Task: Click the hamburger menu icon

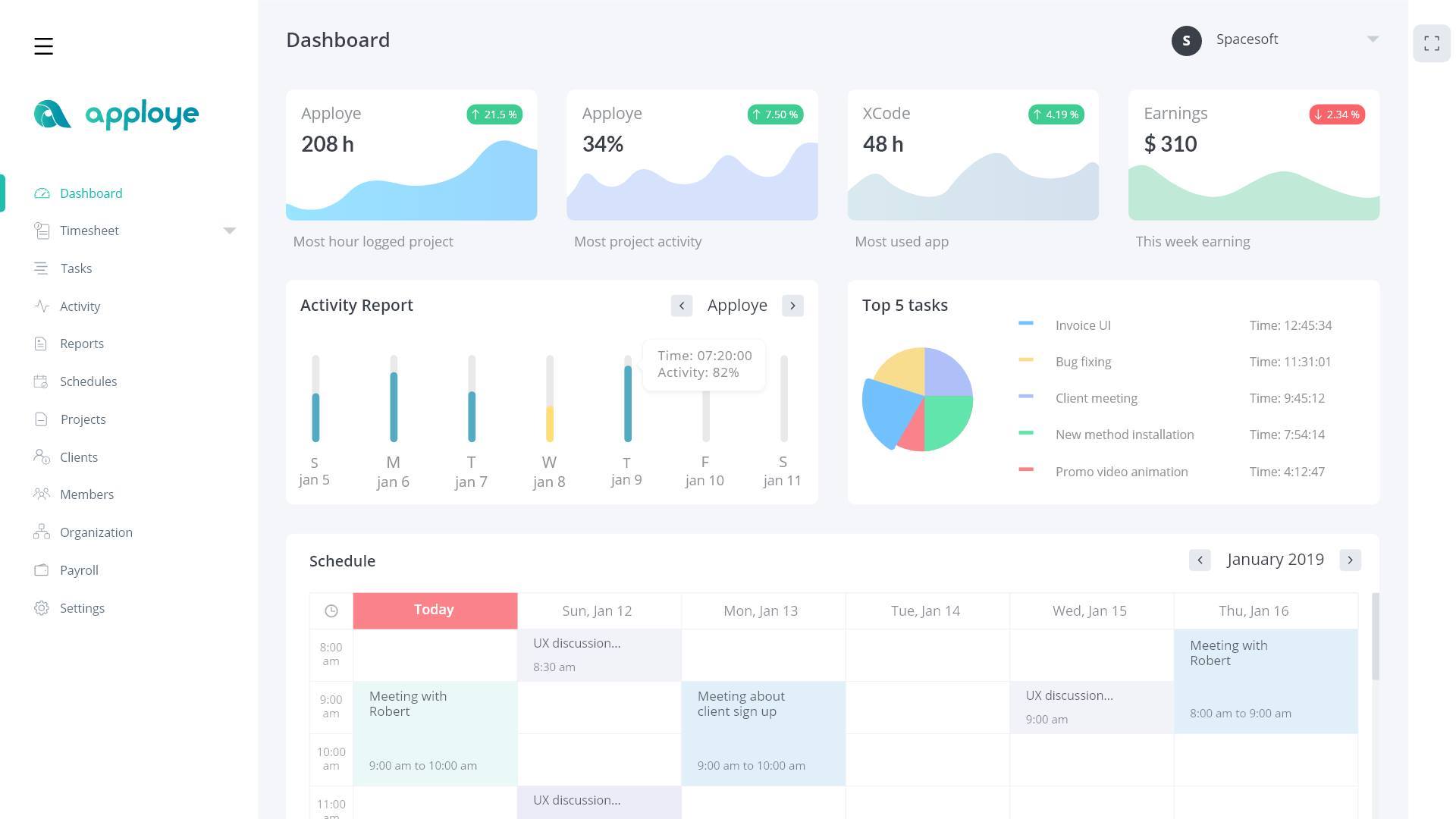Action: click(43, 46)
